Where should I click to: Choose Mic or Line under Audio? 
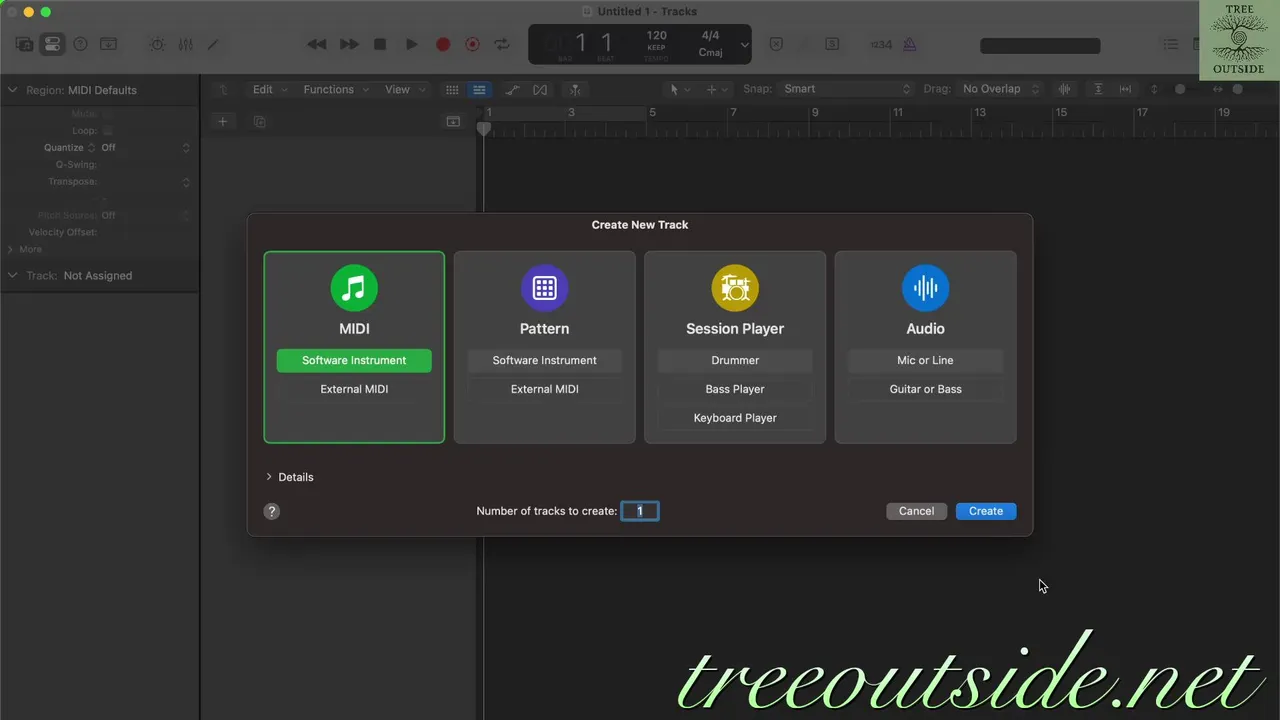pos(925,360)
